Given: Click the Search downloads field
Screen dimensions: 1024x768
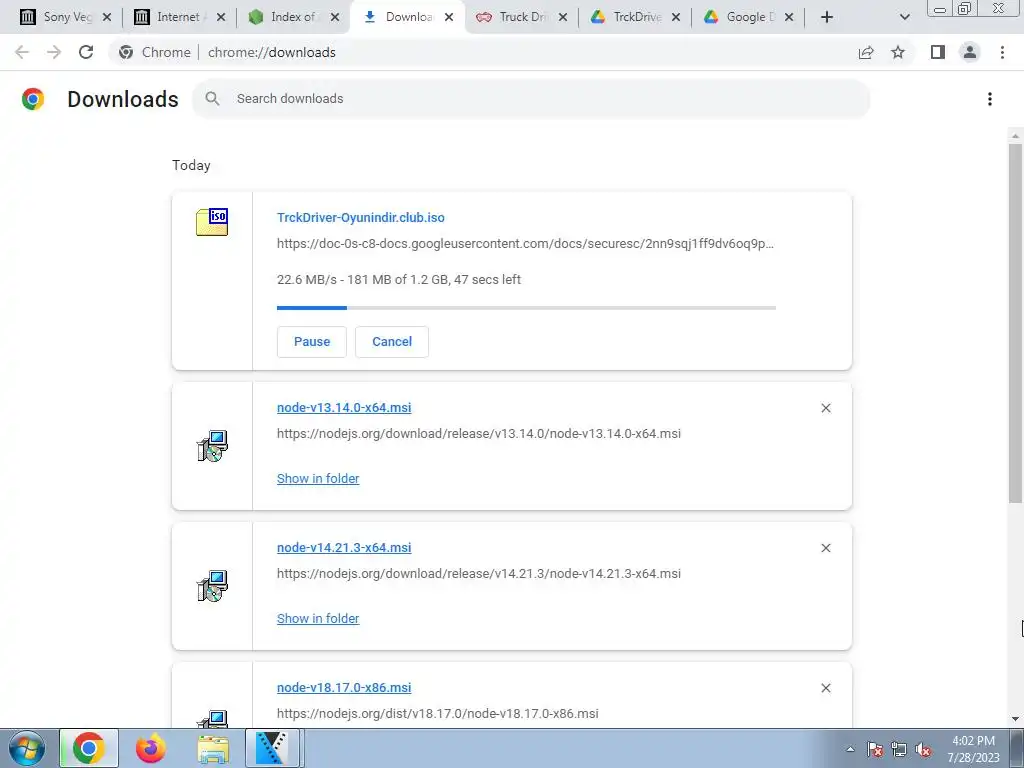Looking at the screenshot, I should pos(531,99).
